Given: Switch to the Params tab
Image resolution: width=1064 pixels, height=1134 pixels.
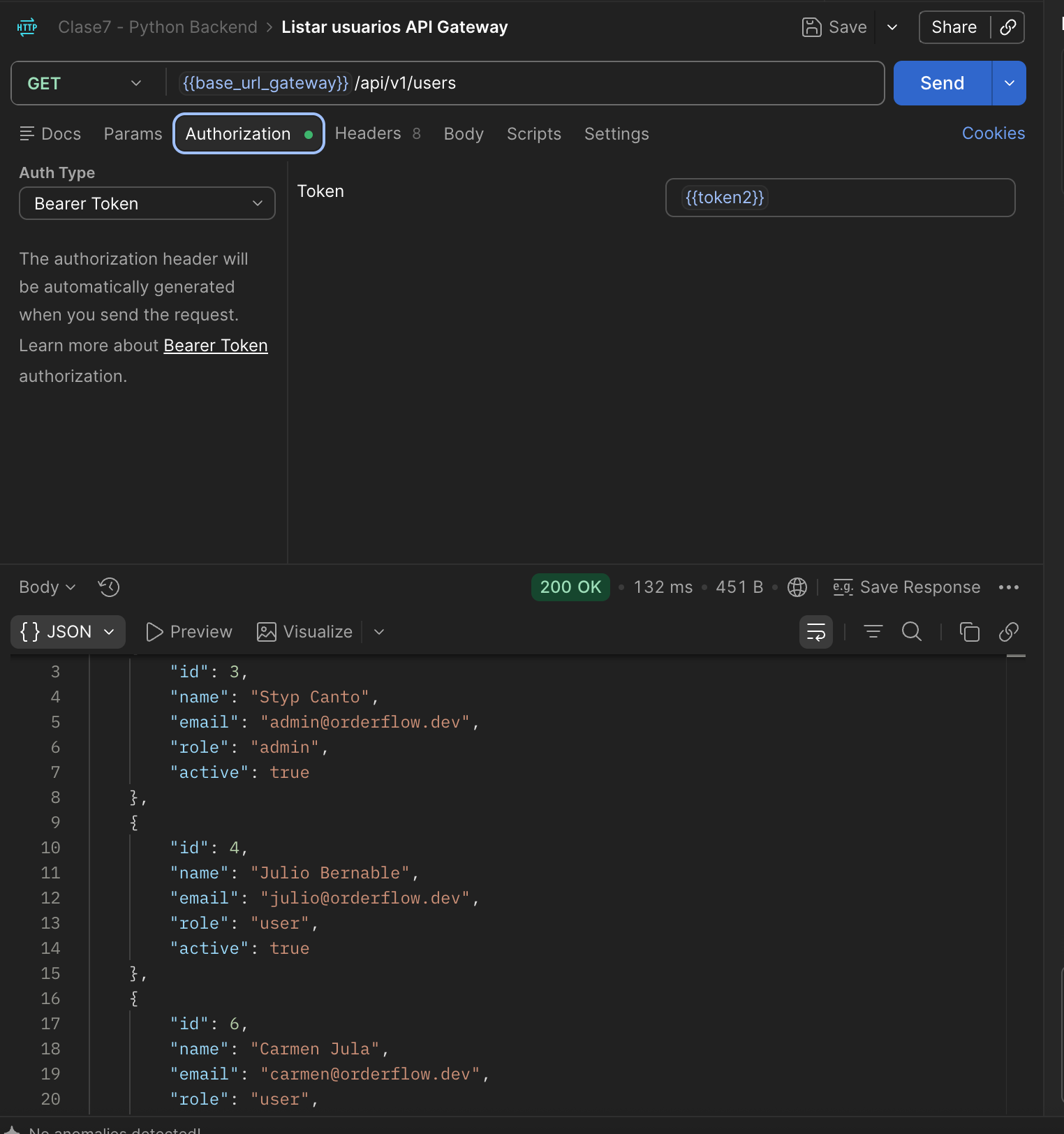Looking at the screenshot, I should [133, 133].
